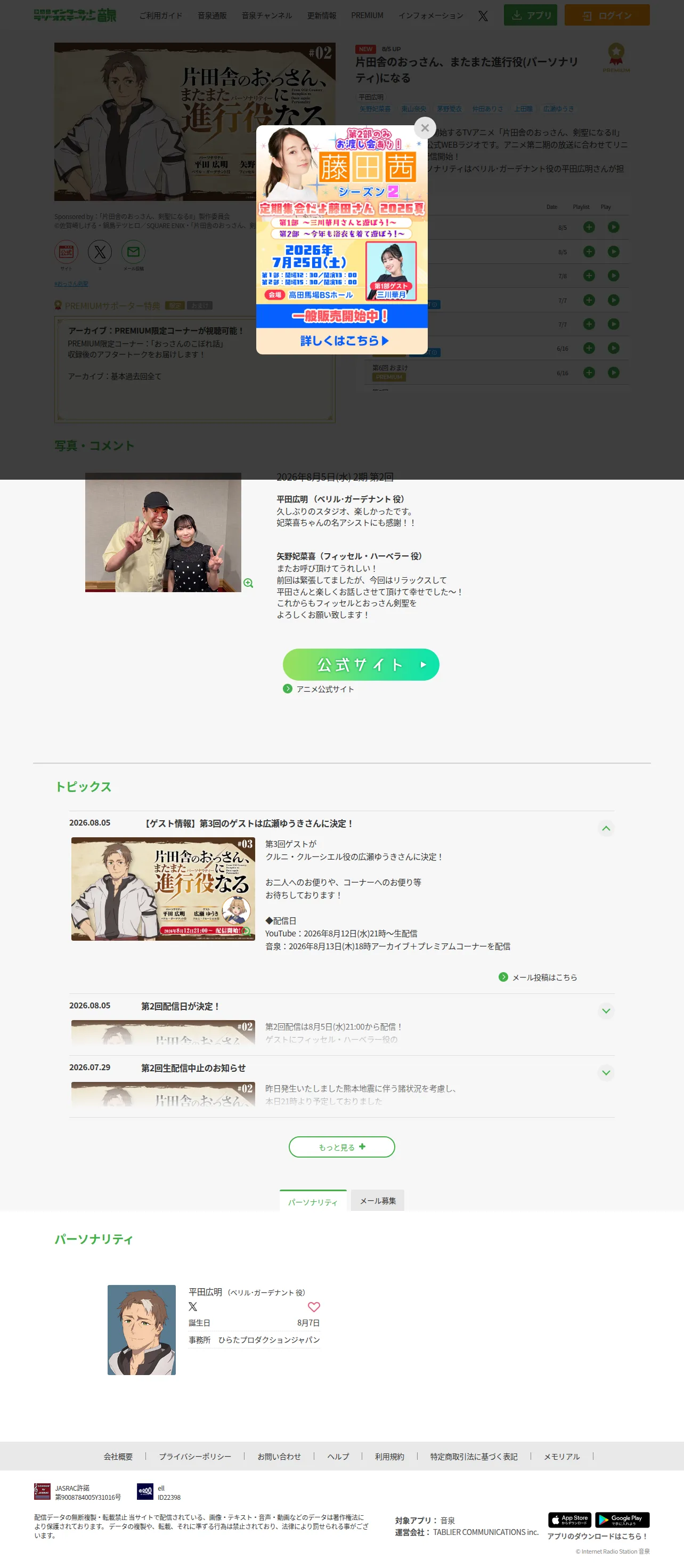Play the 7/8 episode
Screen dimensions: 684x1568
[613, 276]
